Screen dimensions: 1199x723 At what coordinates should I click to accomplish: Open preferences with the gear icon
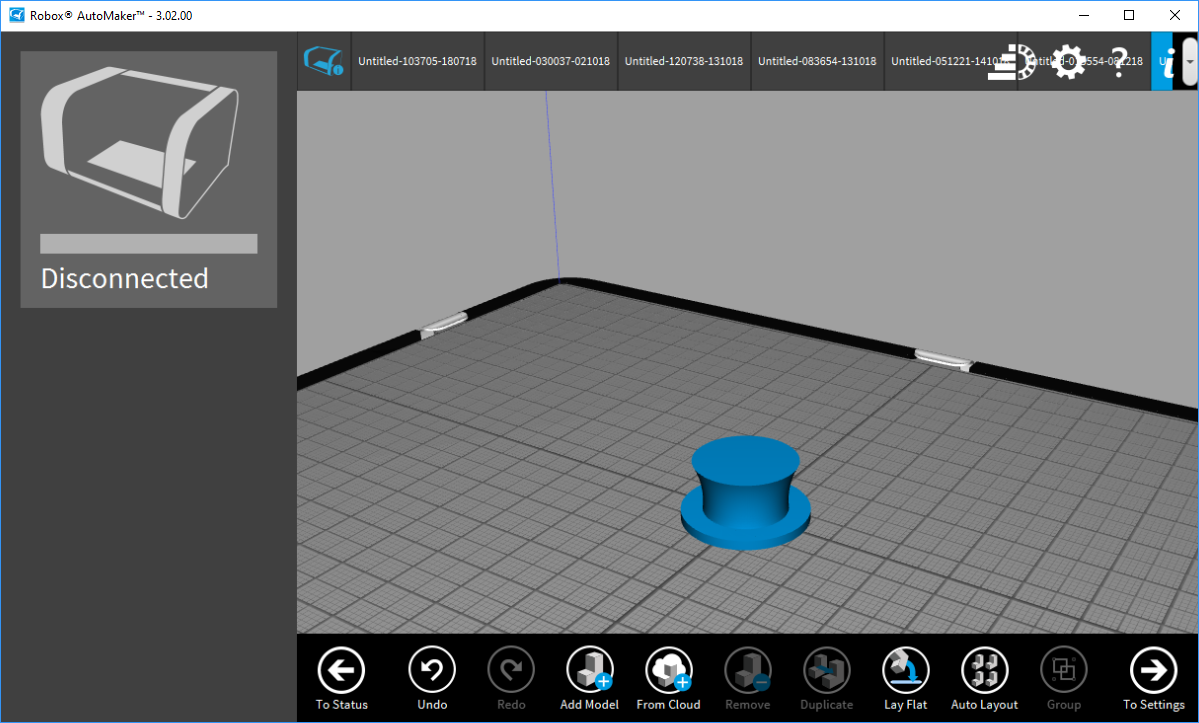pyautogui.click(x=1068, y=62)
